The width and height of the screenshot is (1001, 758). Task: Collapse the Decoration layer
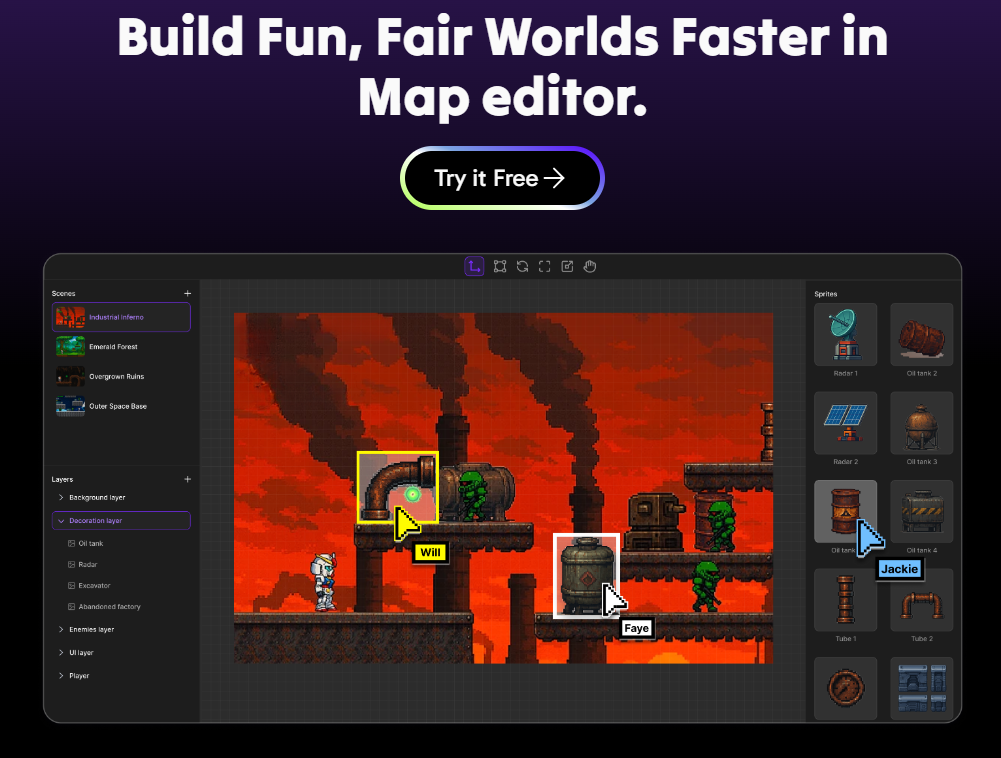click(x=61, y=521)
